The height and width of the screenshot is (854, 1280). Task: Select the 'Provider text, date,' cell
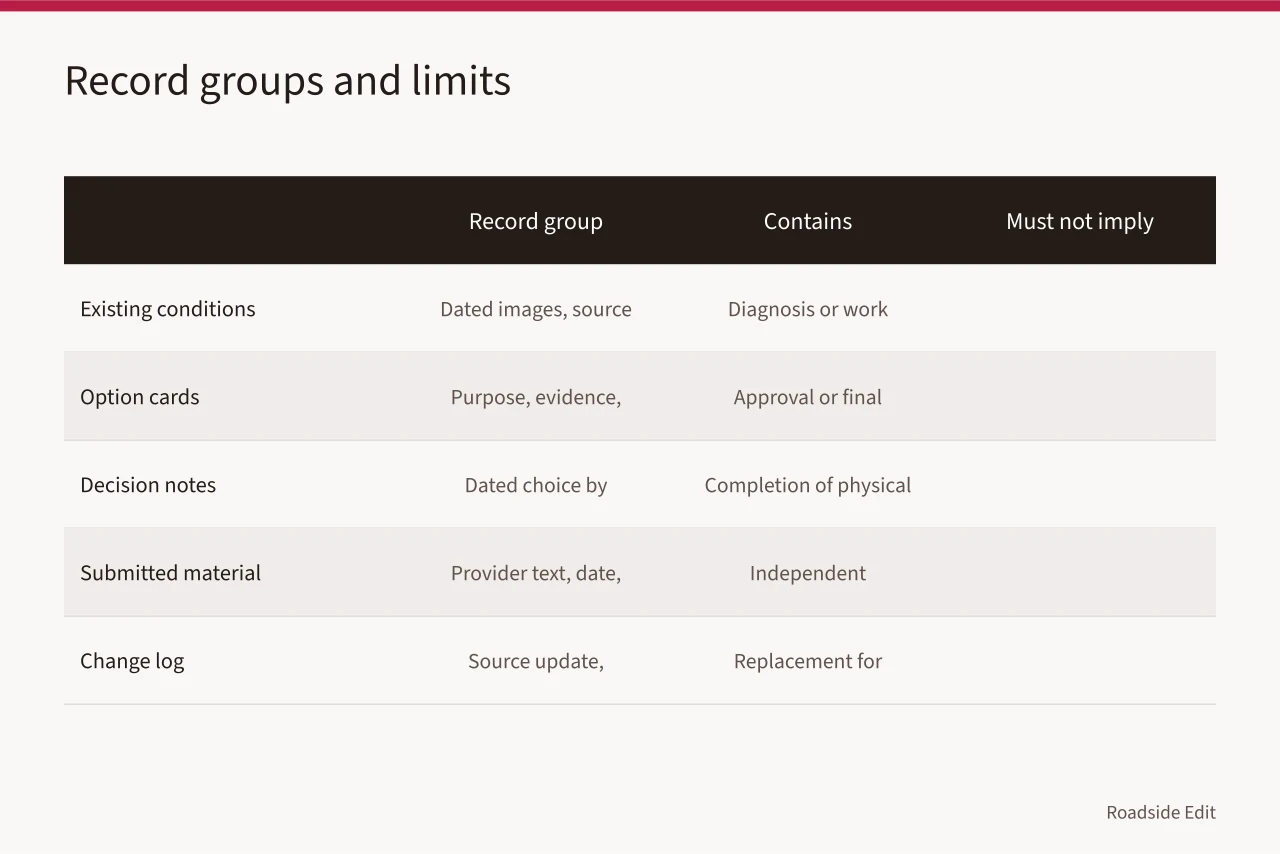point(536,573)
